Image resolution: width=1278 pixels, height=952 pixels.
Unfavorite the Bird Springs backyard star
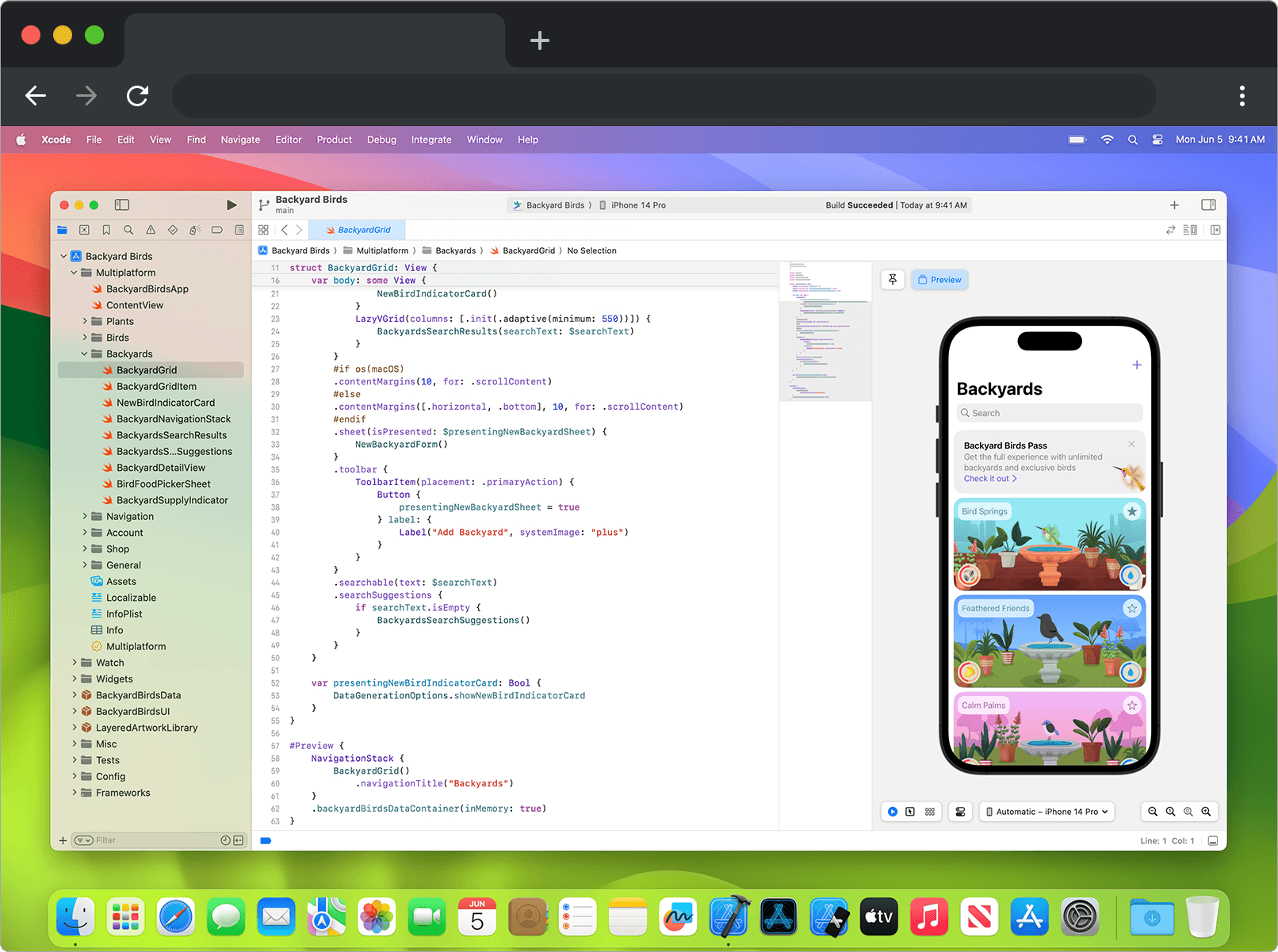(x=1132, y=511)
